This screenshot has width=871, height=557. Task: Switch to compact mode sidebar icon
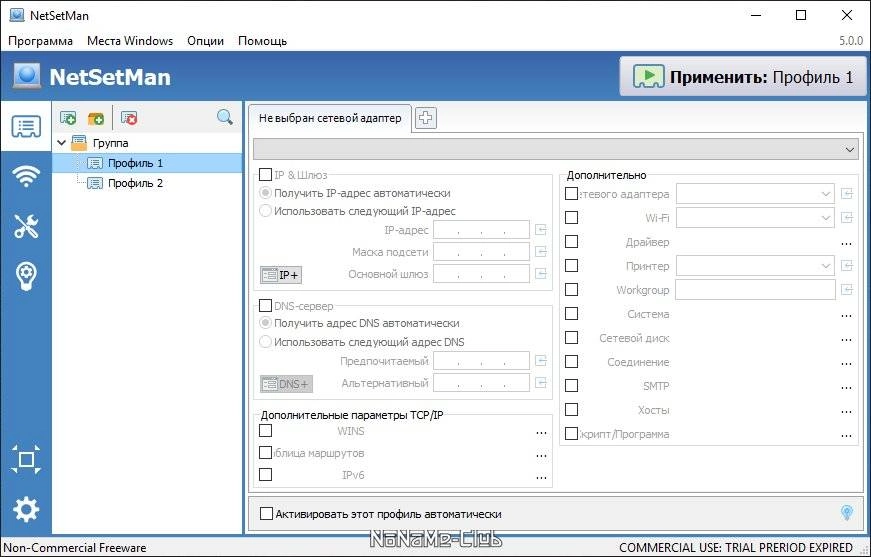(26, 460)
